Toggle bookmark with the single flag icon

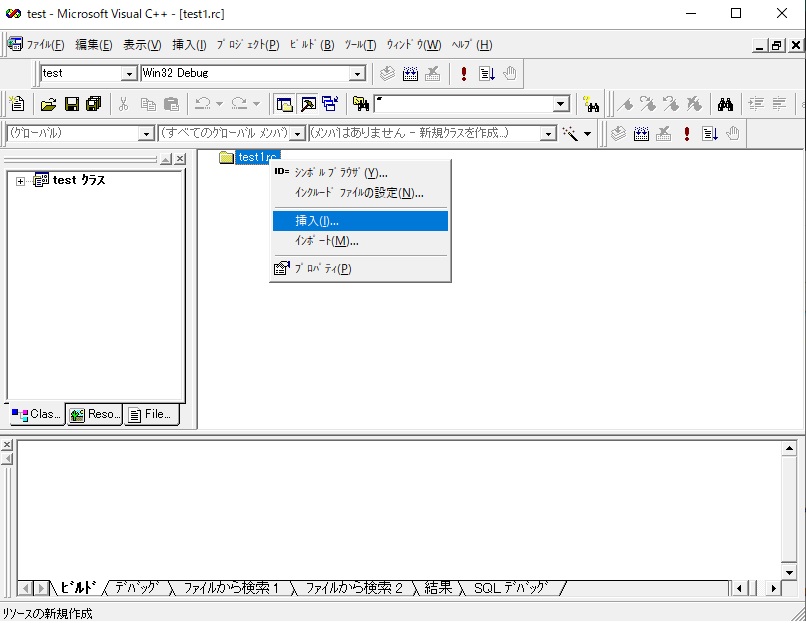point(625,104)
